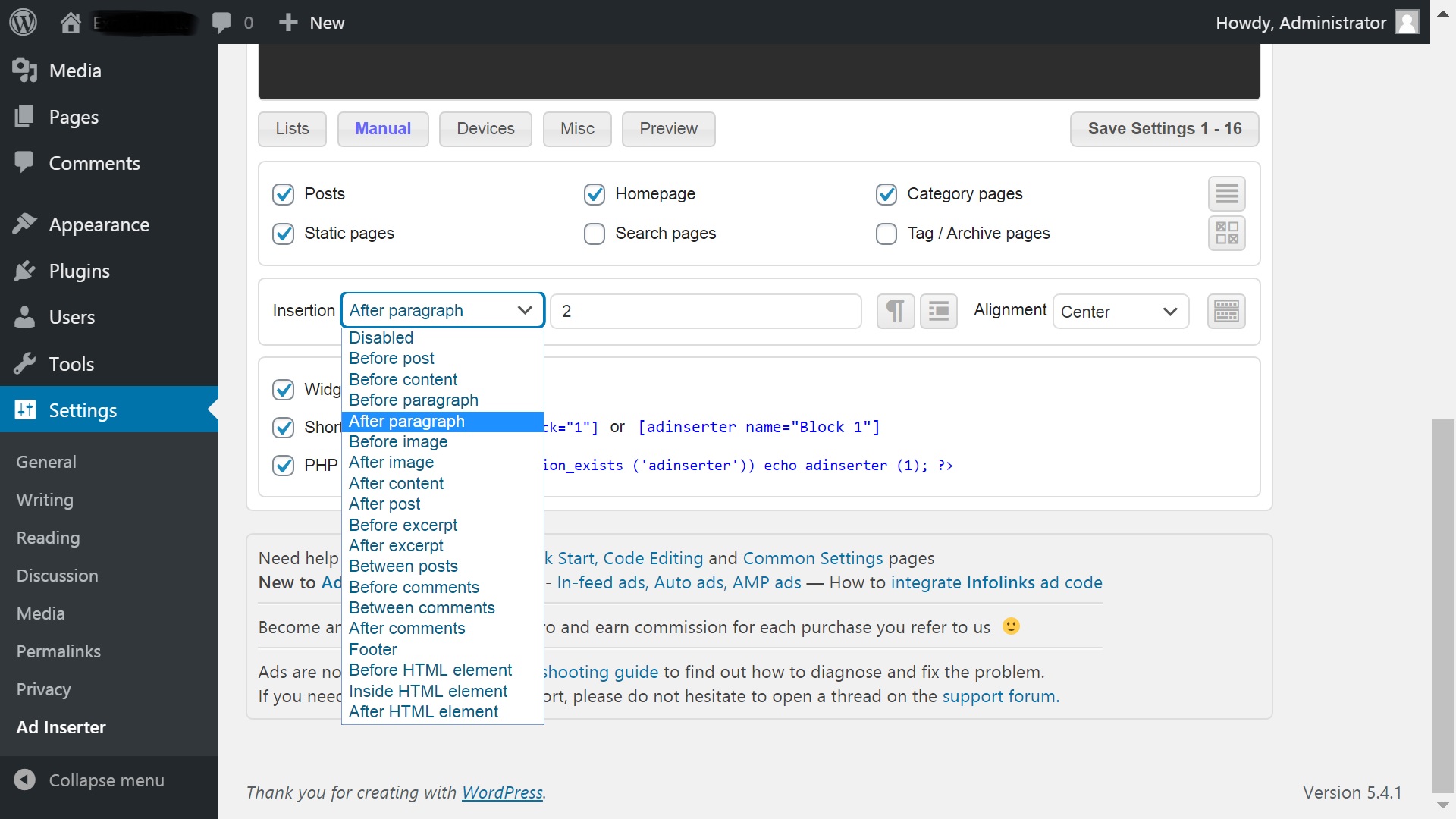This screenshot has height=819, width=1456.
Task: Choose After comments insertion option
Action: (443, 628)
